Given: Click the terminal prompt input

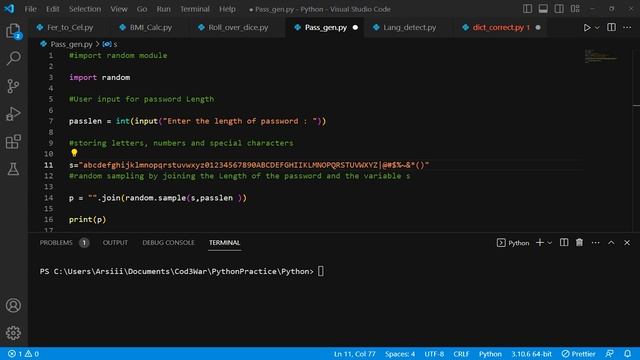Looking at the screenshot, I should [321, 271].
